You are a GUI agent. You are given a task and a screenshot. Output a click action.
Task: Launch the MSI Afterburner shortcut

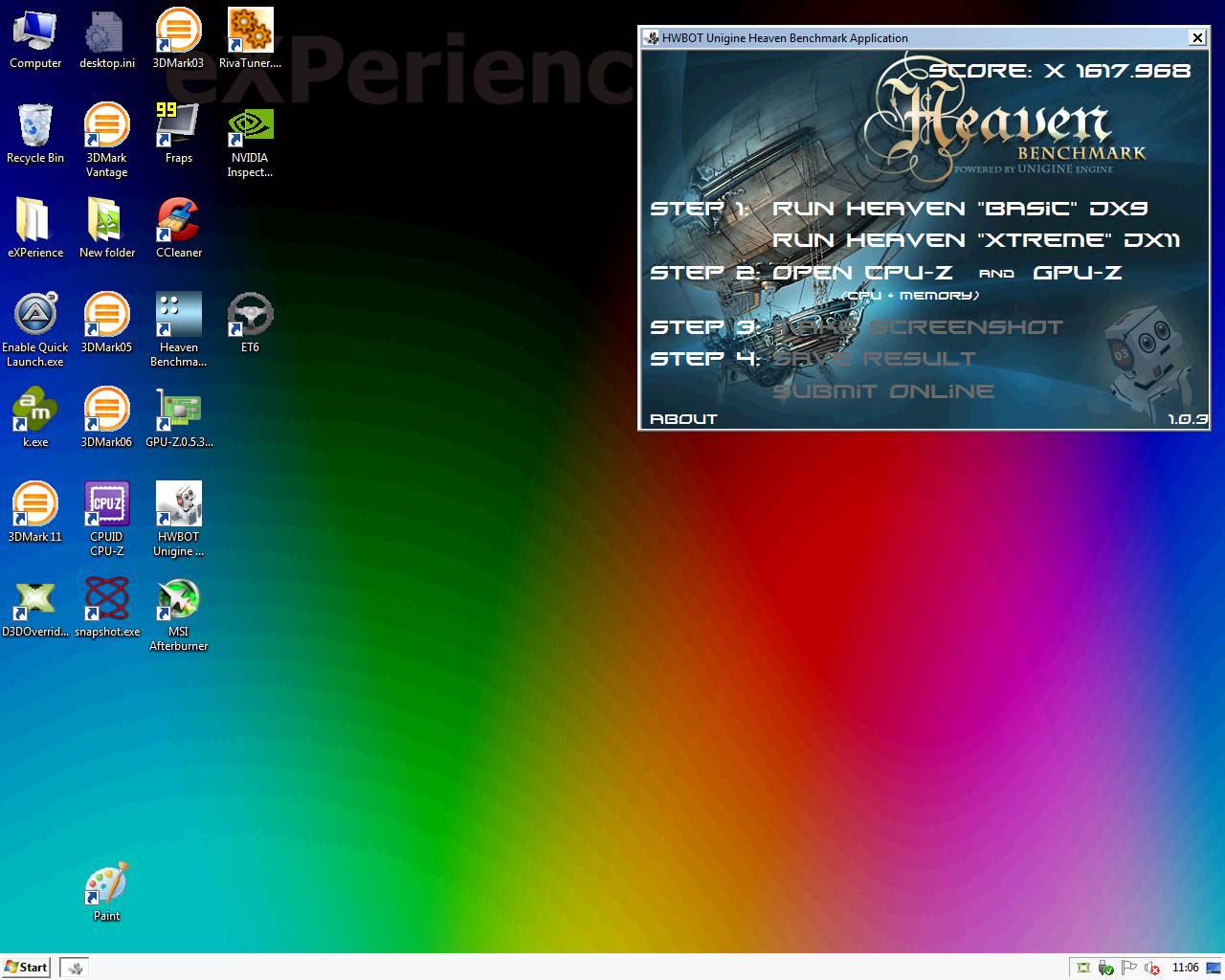pyautogui.click(x=178, y=614)
